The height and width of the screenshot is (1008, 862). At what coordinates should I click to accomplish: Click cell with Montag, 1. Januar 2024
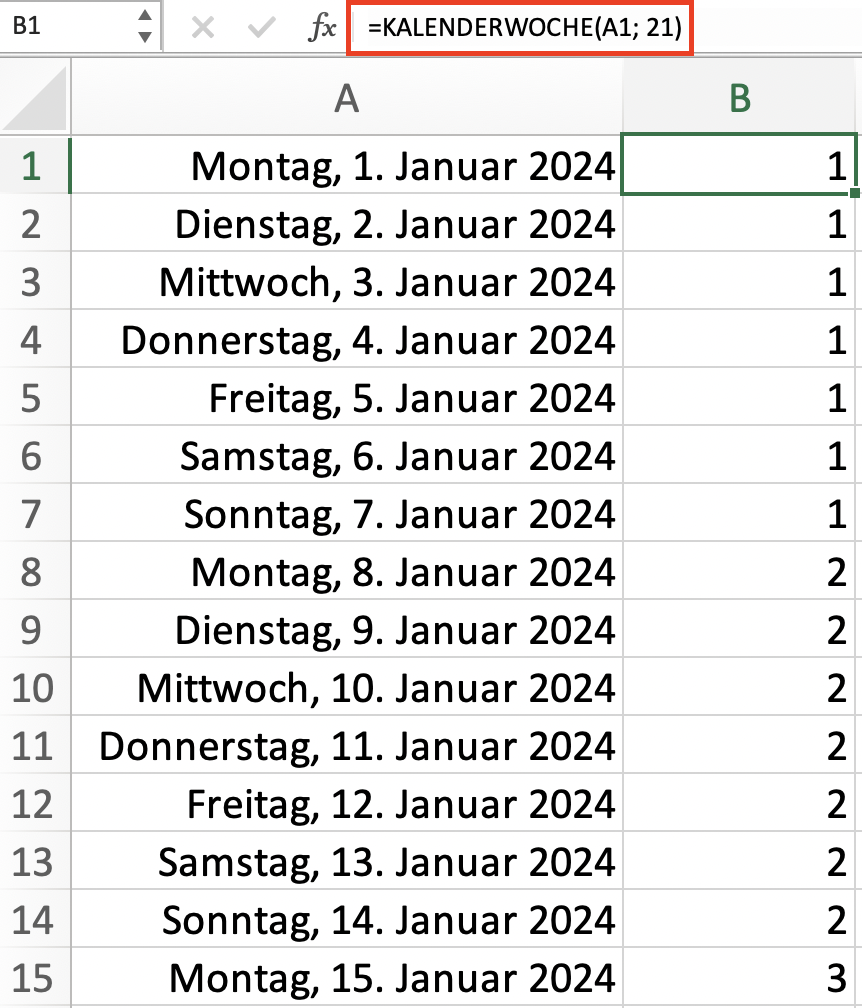click(x=346, y=165)
